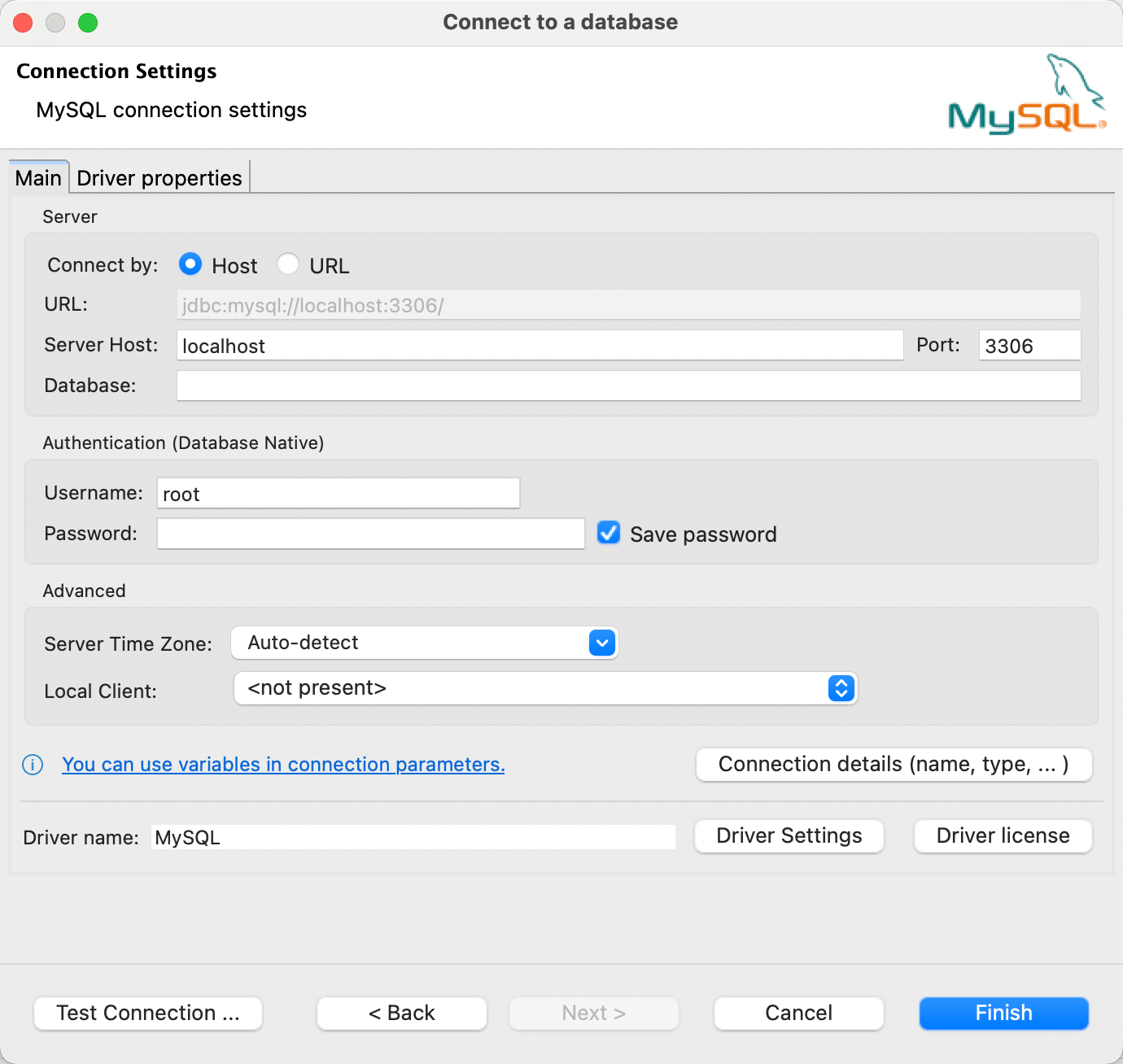
Task: Select the URL connect-by radio button
Action: click(288, 264)
